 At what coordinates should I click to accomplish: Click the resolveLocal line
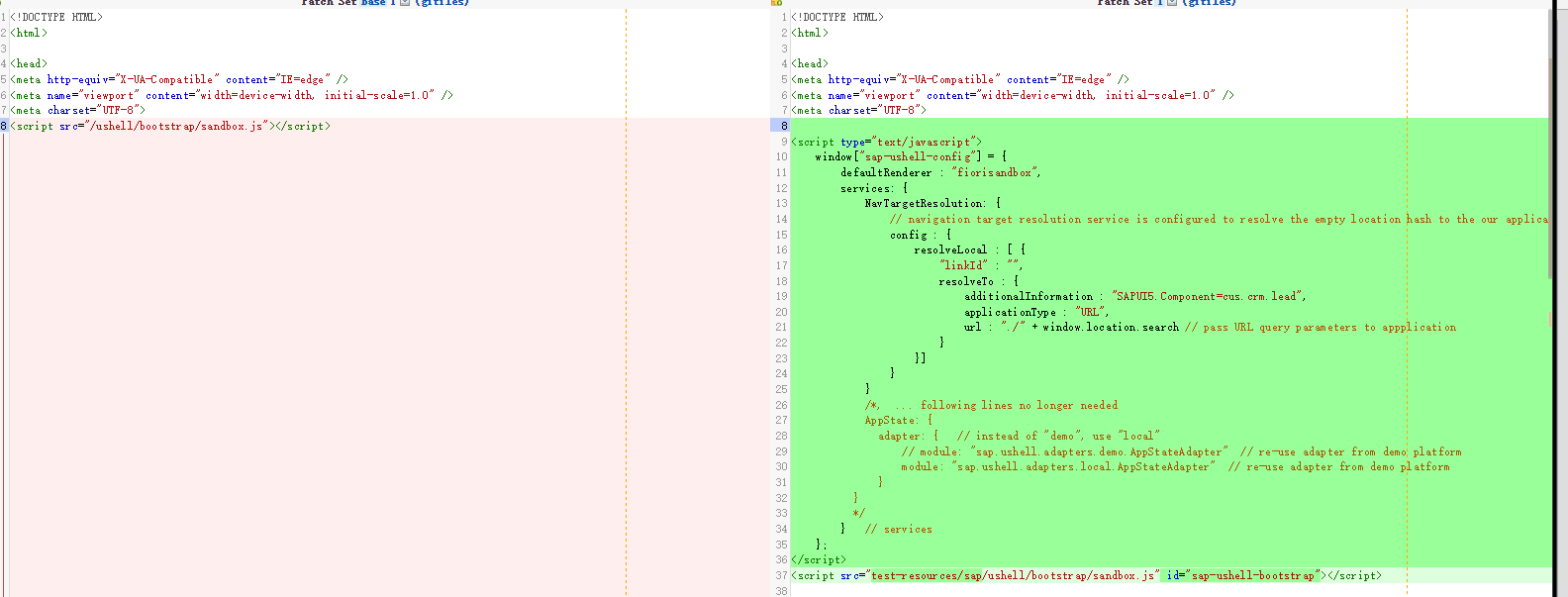coord(970,249)
